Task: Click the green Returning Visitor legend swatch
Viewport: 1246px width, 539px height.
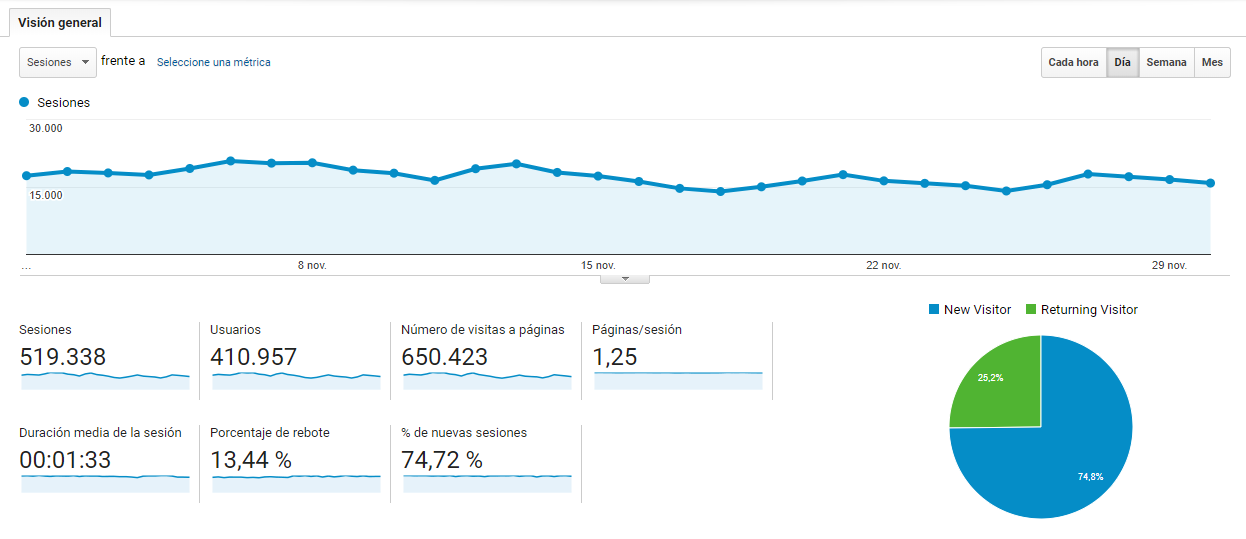Action: point(1031,310)
